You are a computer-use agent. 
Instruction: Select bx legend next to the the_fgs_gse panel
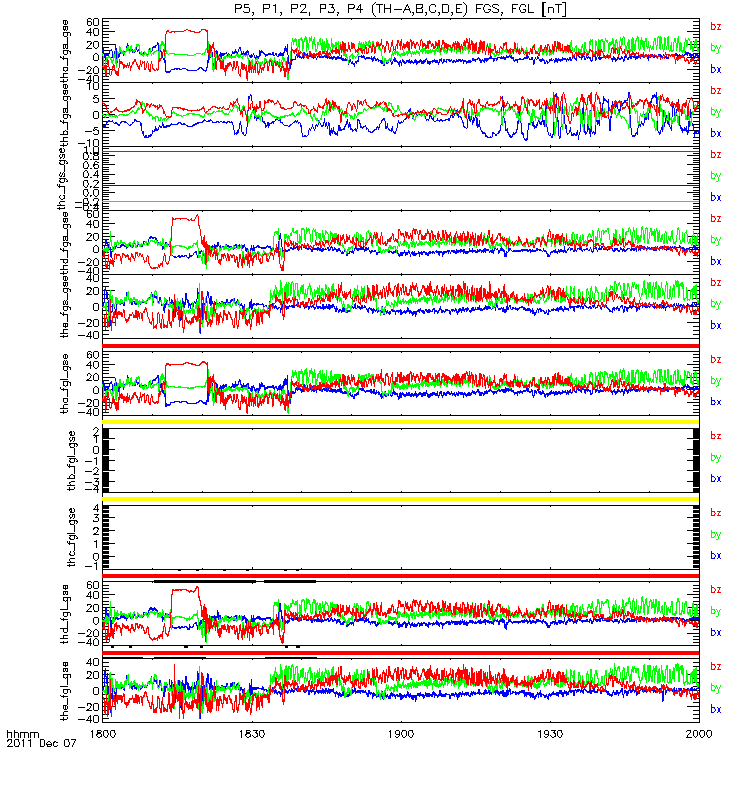(x=715, y=326)
